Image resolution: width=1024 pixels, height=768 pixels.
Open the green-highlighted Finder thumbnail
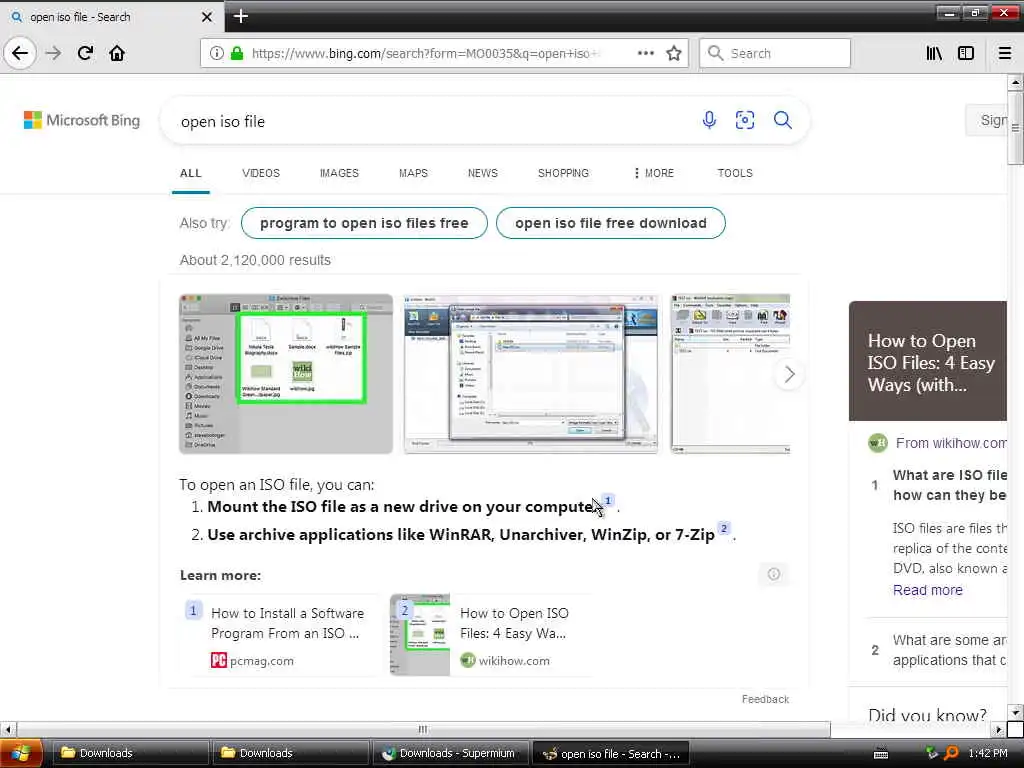(x=286, y=374)
